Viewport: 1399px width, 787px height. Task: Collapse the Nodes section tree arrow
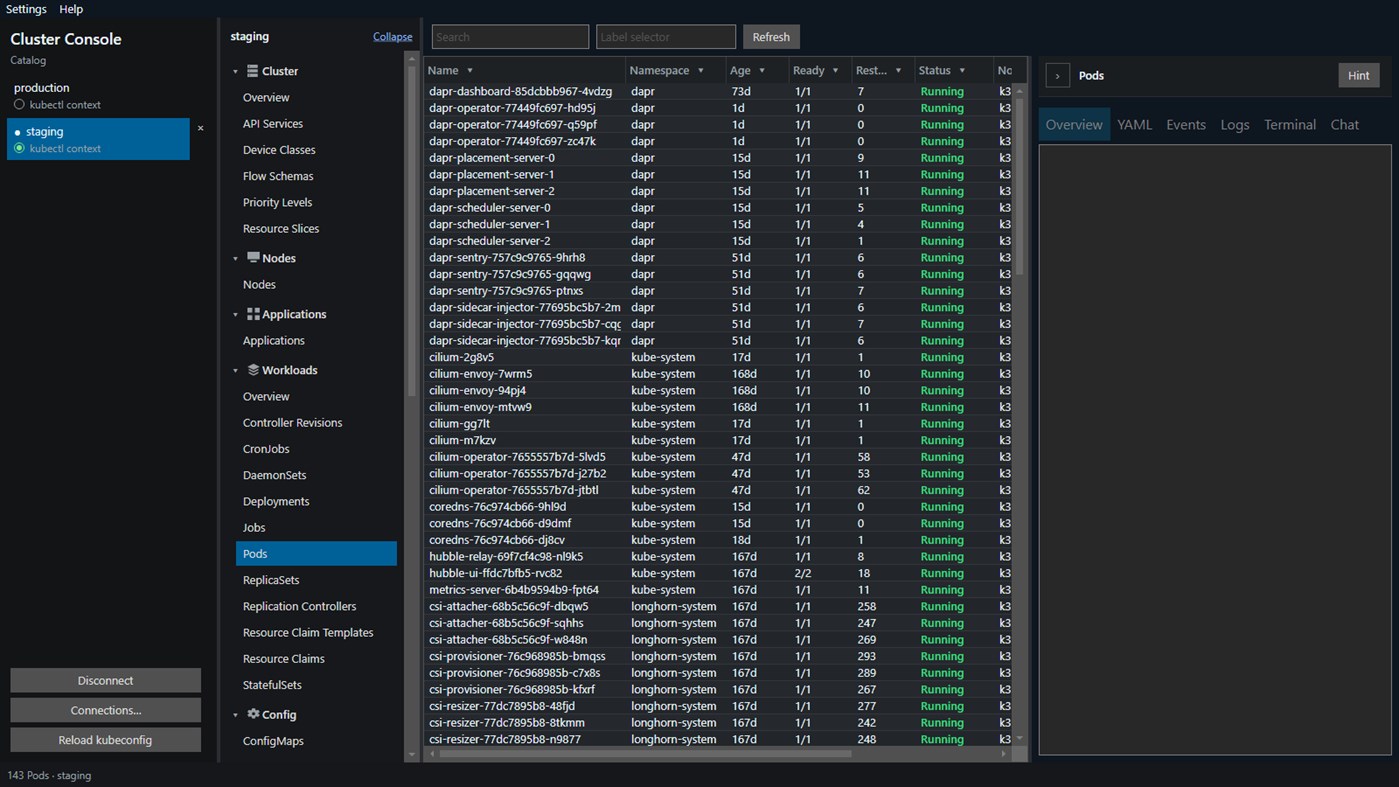236,259
